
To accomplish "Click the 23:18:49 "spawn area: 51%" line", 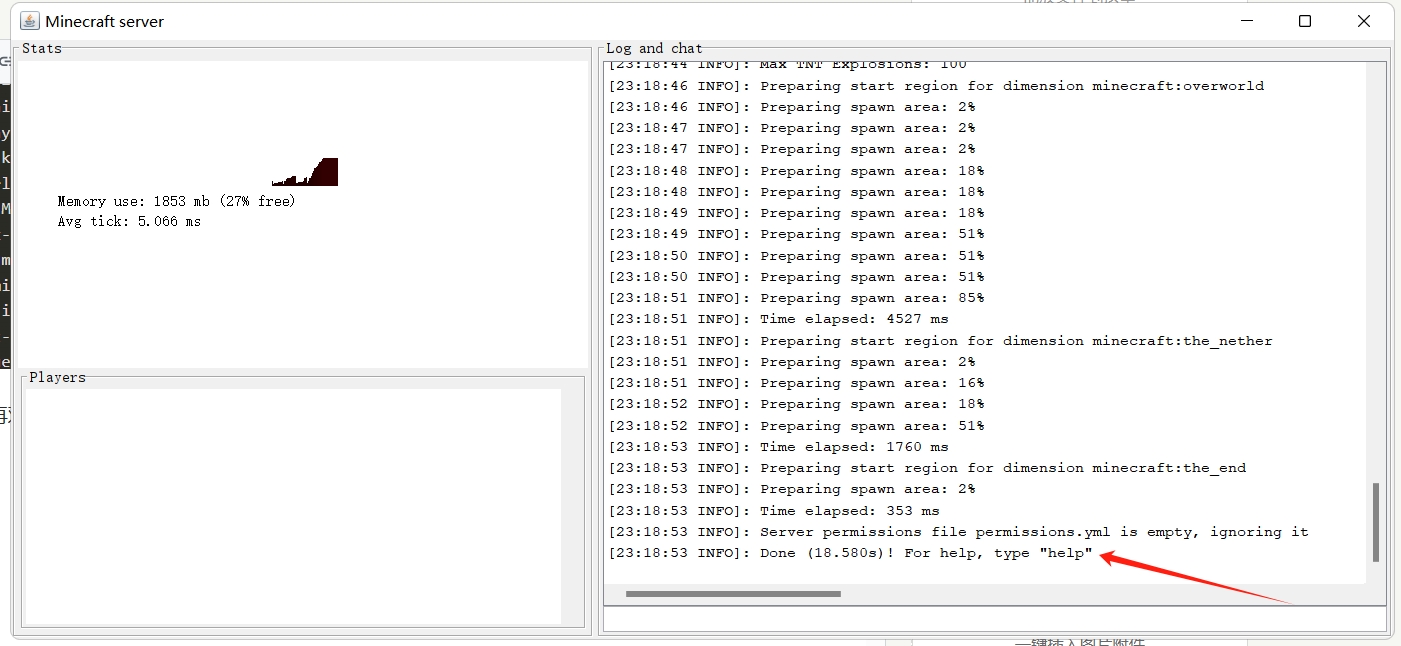I will [x=796, y=234].
